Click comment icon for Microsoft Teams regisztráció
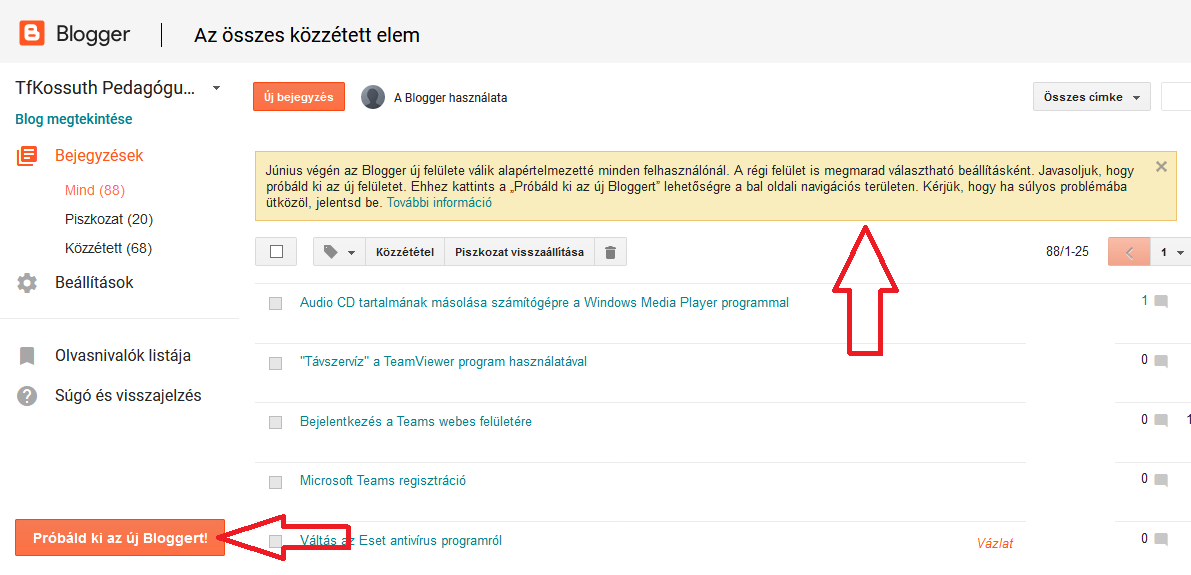1191x575 pixels. 1161,479
